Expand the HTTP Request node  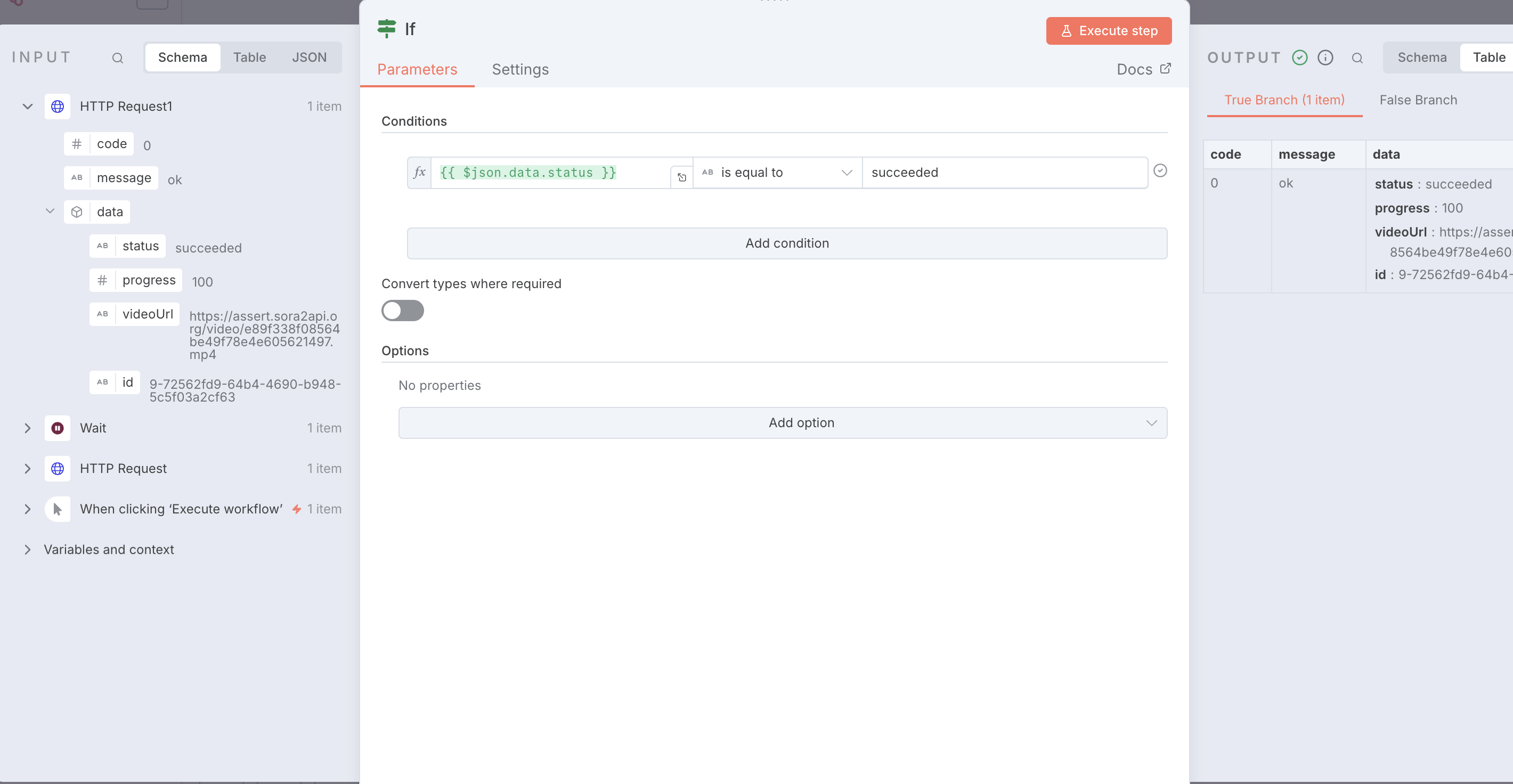[x=28, y=469]
